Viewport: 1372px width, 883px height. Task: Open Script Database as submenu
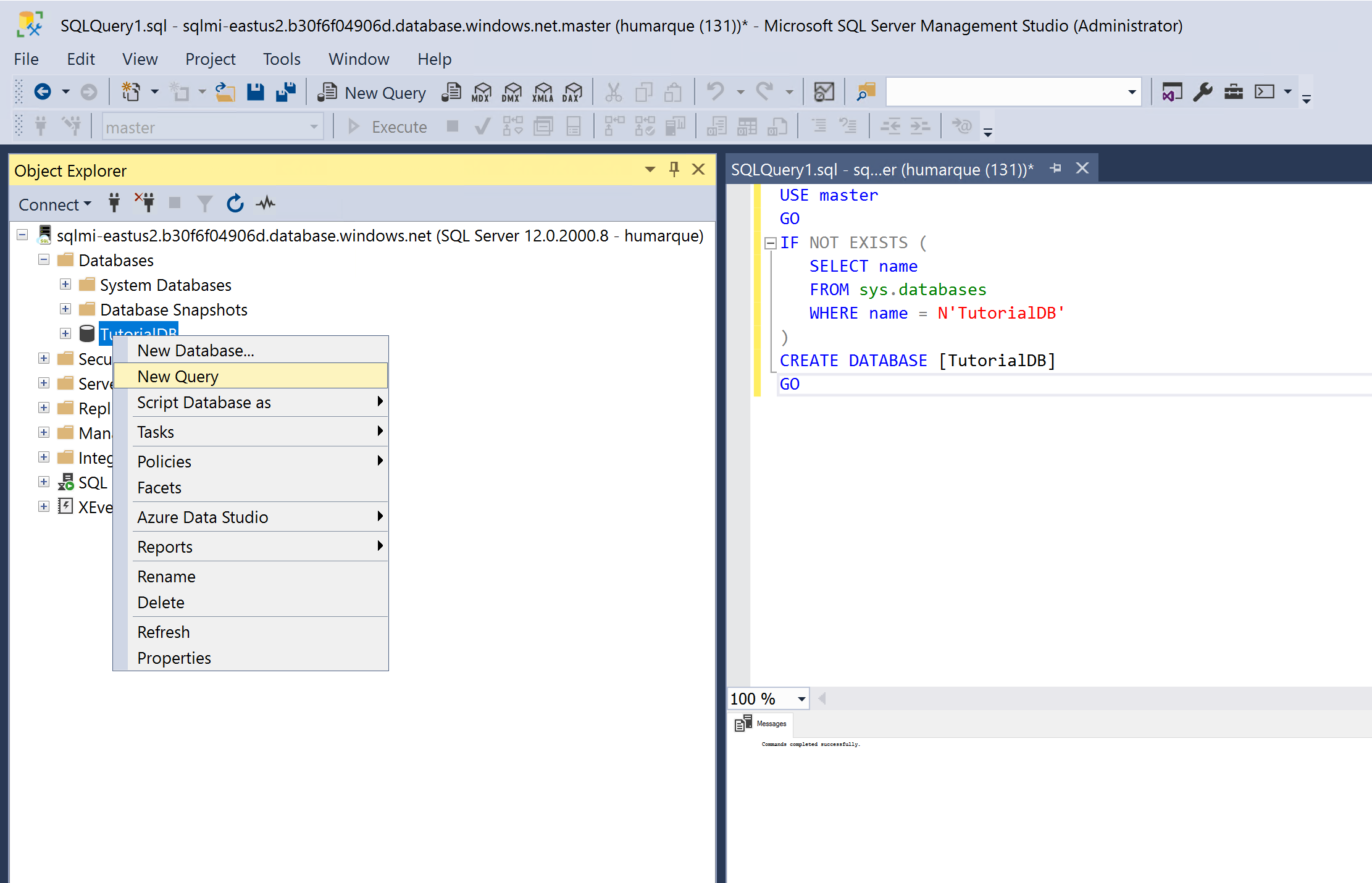[x=251, y=402]
